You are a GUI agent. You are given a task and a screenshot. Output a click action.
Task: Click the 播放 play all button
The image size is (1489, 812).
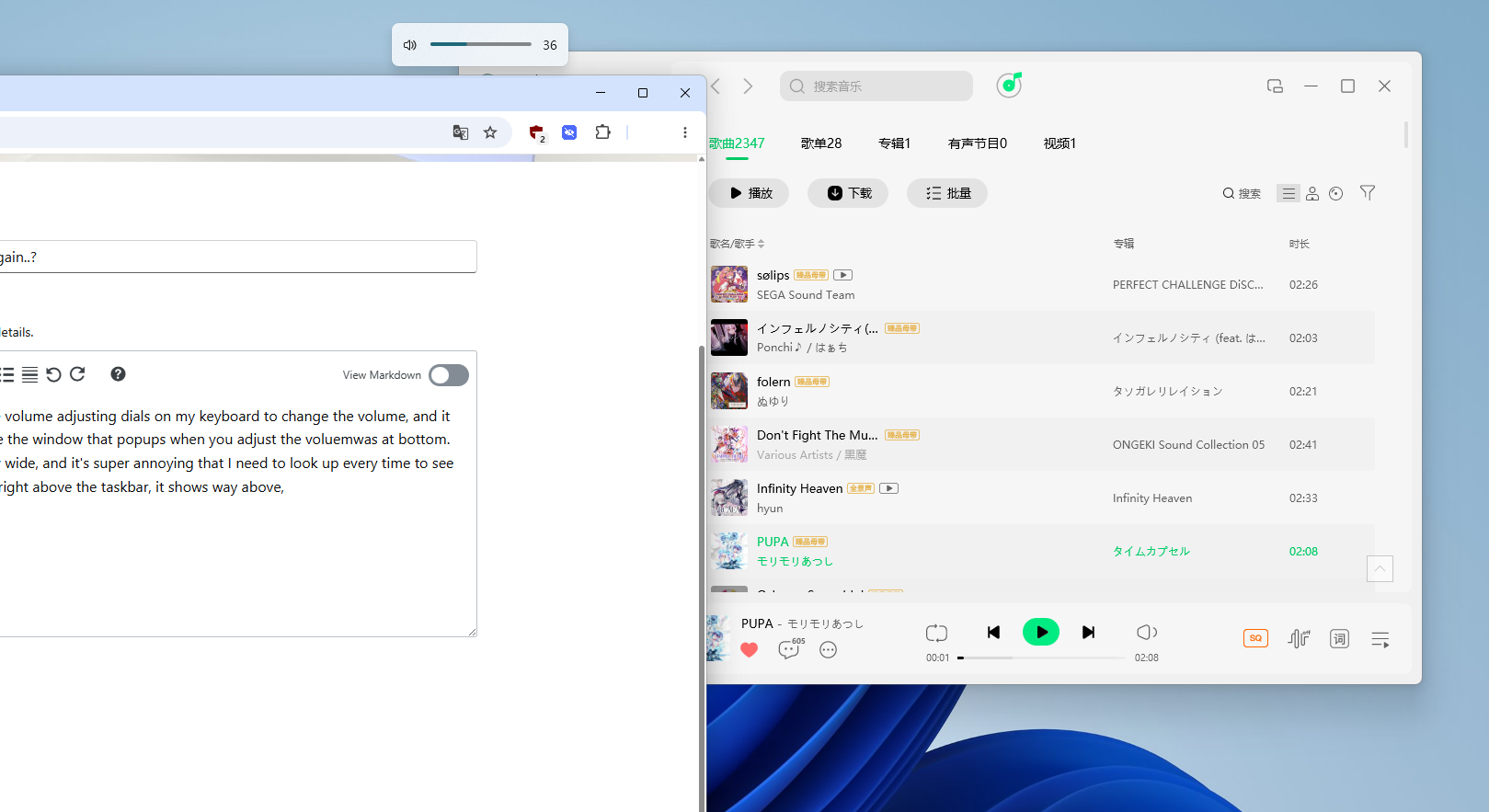[749, 193]
